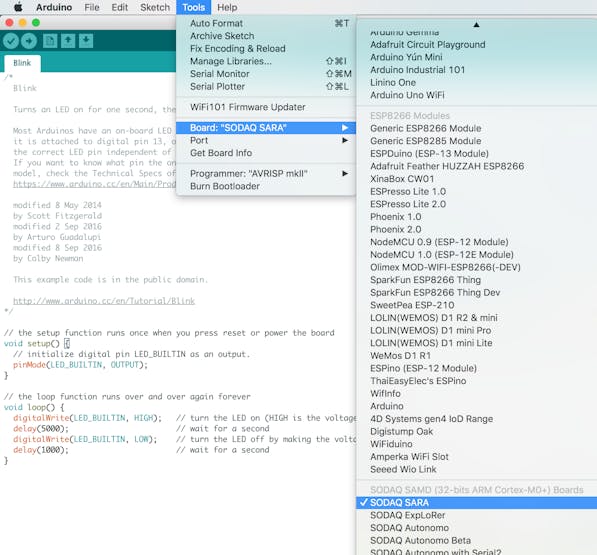The height and width of the screenshot is (555, 597).
Task: Select SODAQ ExpLoRer board
Action: pyautogui.click(x=477, y=515)
